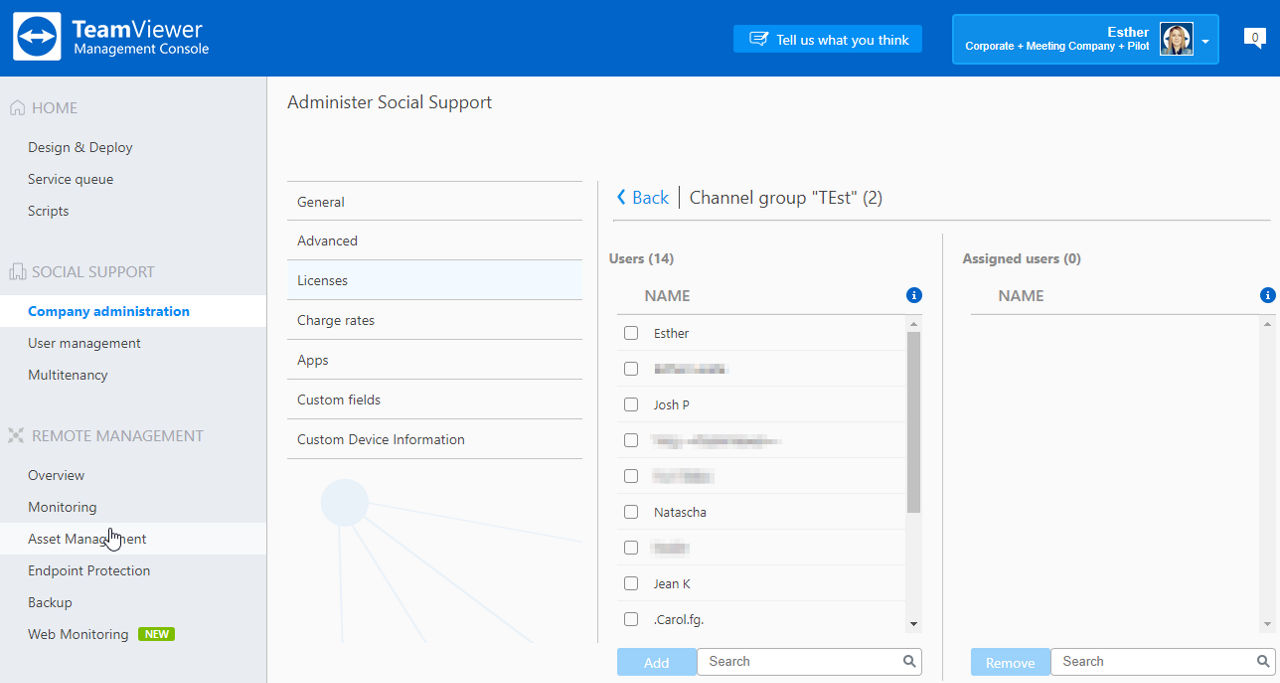
Task: Click the SOCIAL SUPPORT section heading
Action: (93, 272)
